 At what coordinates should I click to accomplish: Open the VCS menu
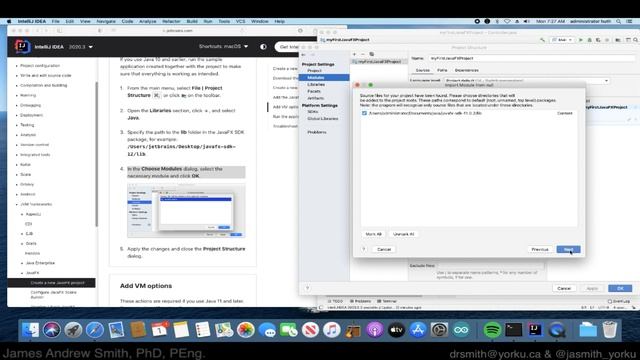[240, 21]
